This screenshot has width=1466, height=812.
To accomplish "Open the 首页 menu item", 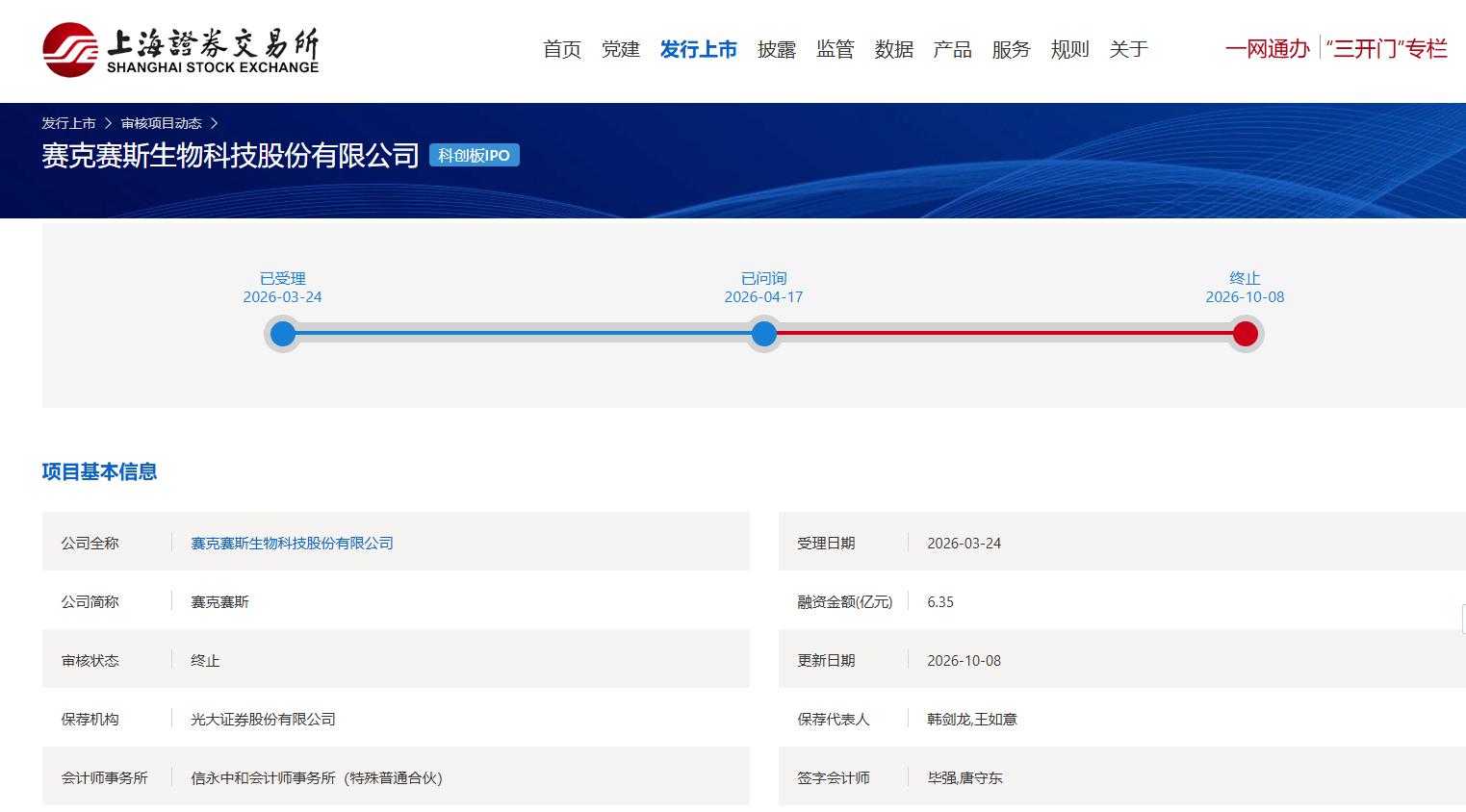I will pyautogui.click(x=562, y=49).
